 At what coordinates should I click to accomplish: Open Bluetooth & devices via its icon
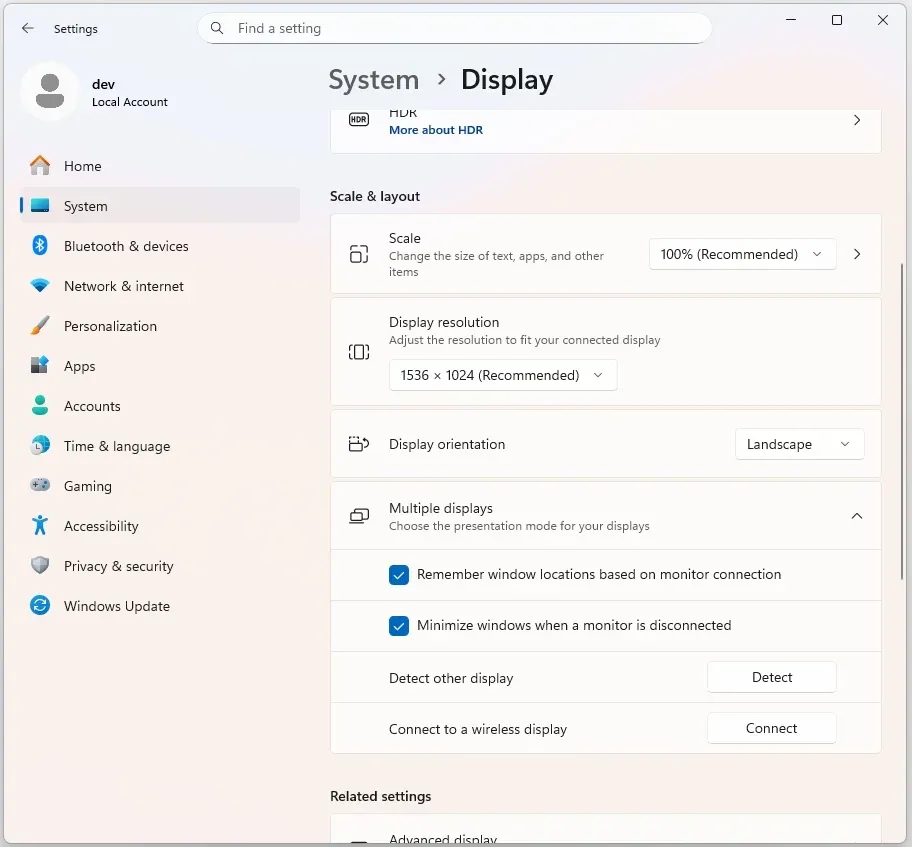pyautogui.click(x=40, y=246)
